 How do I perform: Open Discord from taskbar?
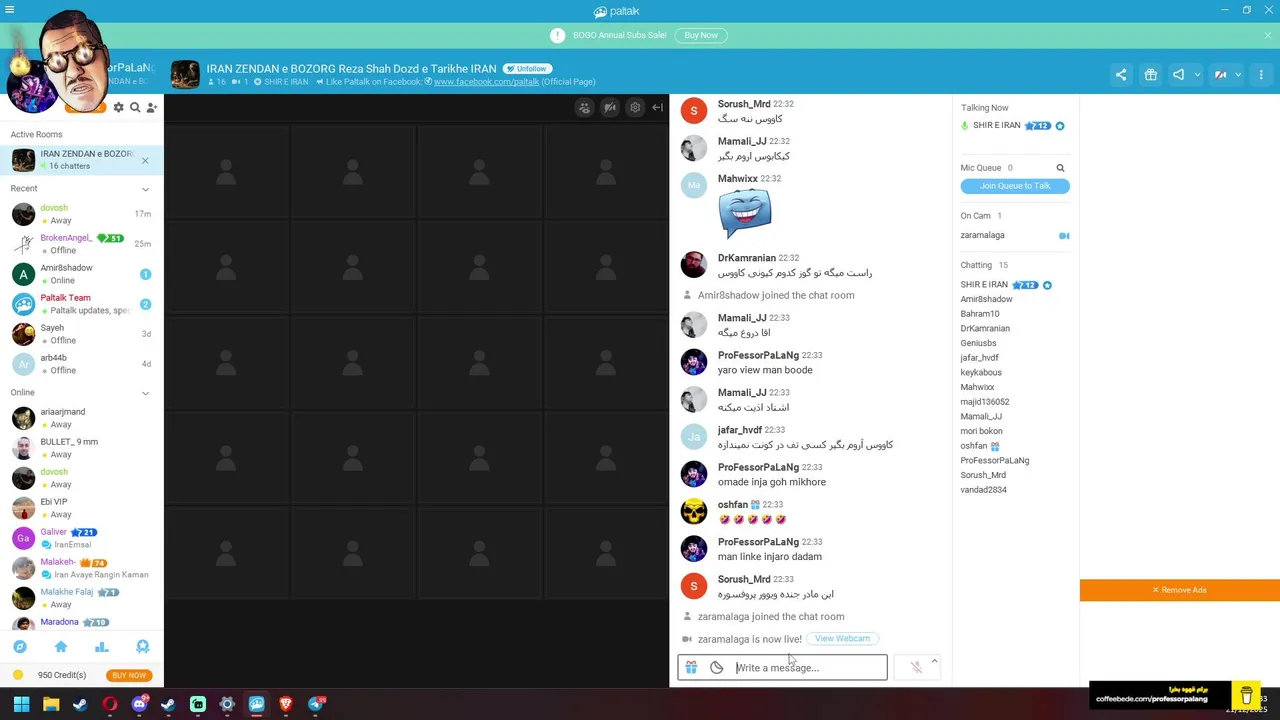tap(139, 704)
